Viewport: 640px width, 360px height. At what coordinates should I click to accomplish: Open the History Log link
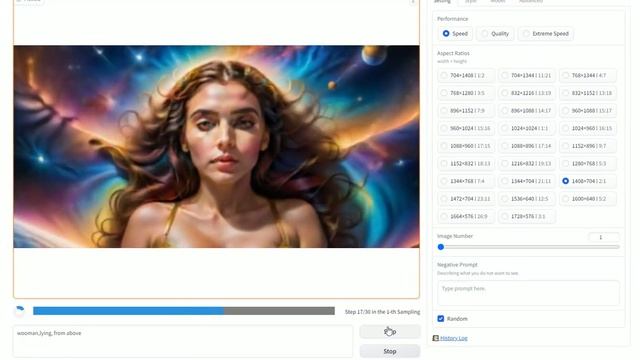point(453,338)
